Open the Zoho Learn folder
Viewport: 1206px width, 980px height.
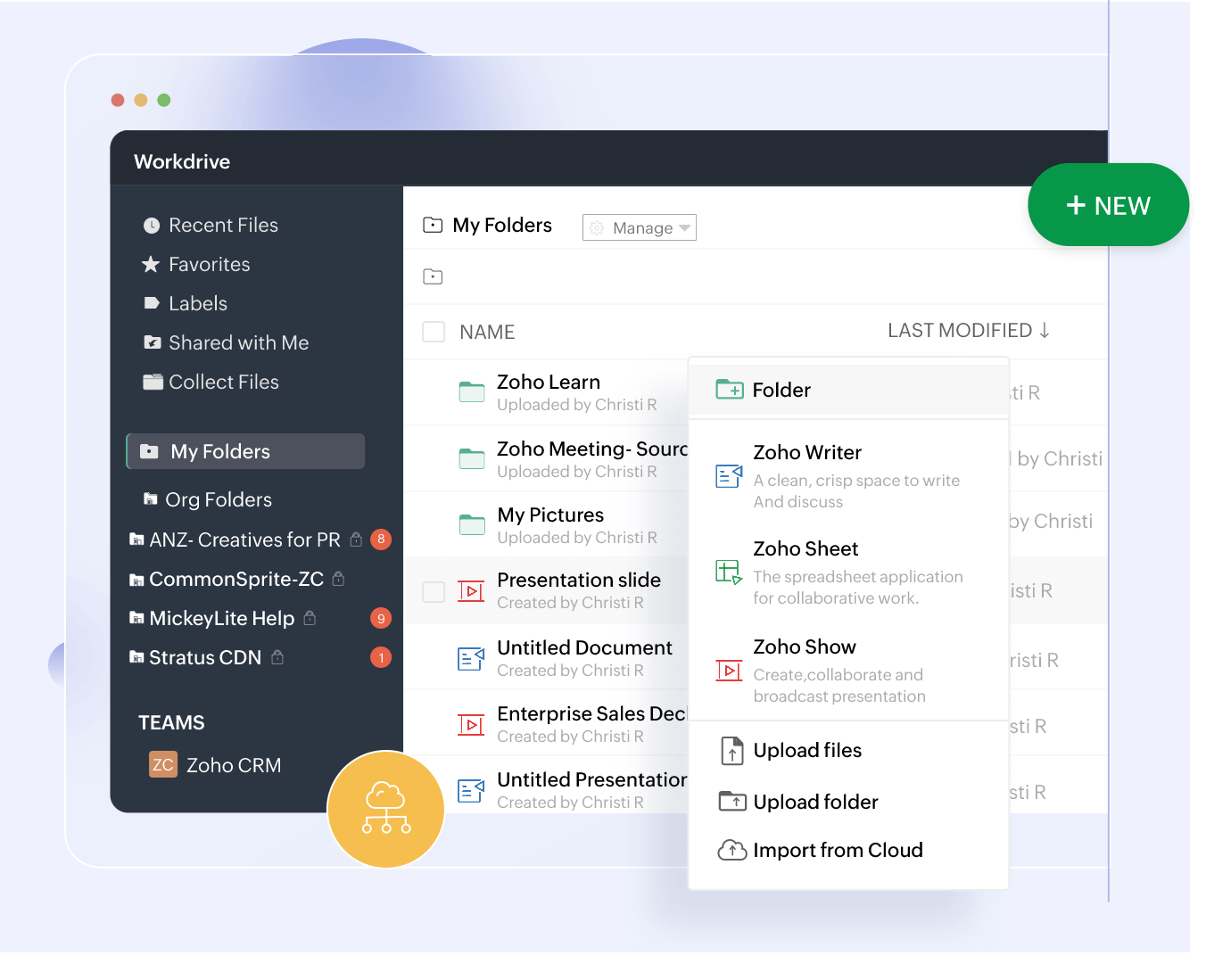click(x=549, y=382)
